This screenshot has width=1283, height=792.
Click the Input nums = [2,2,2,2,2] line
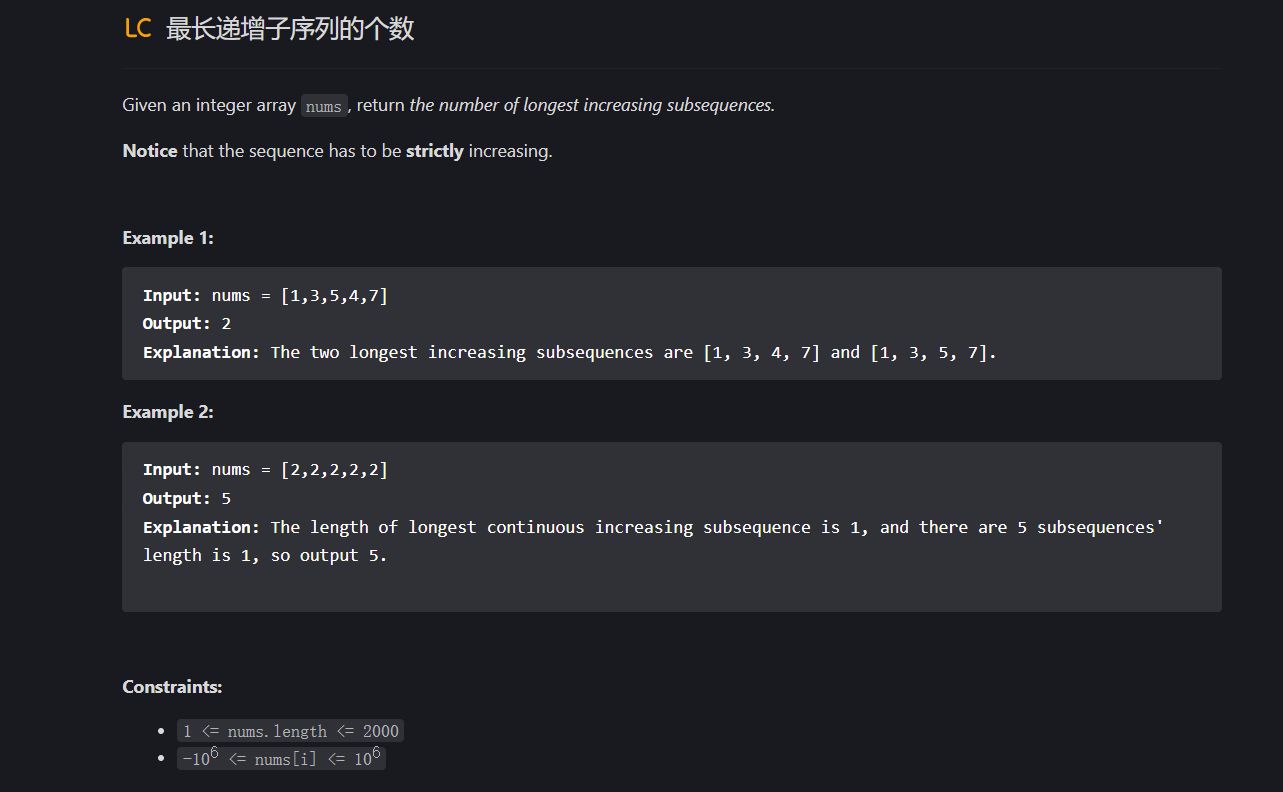tap(266, 470)
